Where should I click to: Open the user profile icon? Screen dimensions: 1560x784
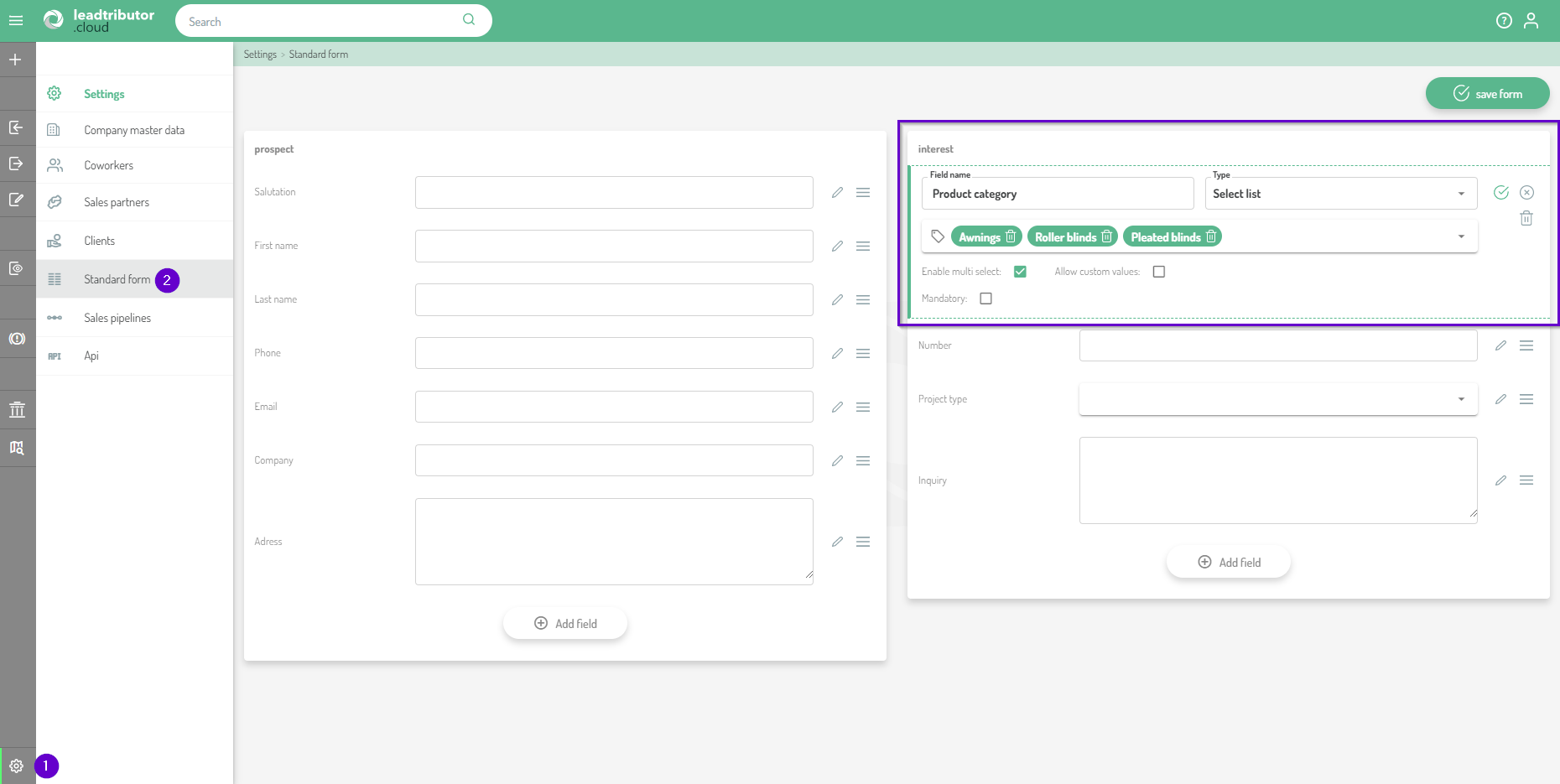(x=1531, y=21)
